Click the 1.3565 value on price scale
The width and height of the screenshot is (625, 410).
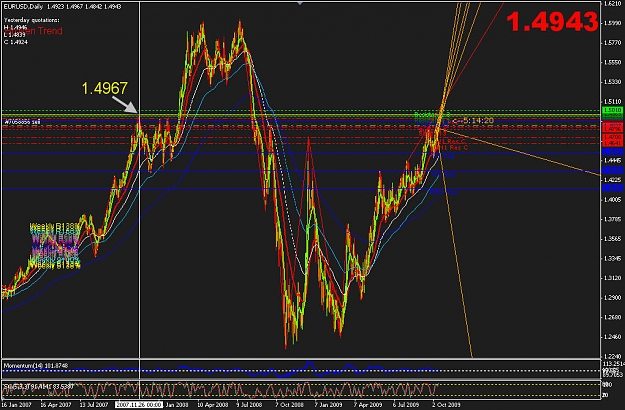(613, 239)
